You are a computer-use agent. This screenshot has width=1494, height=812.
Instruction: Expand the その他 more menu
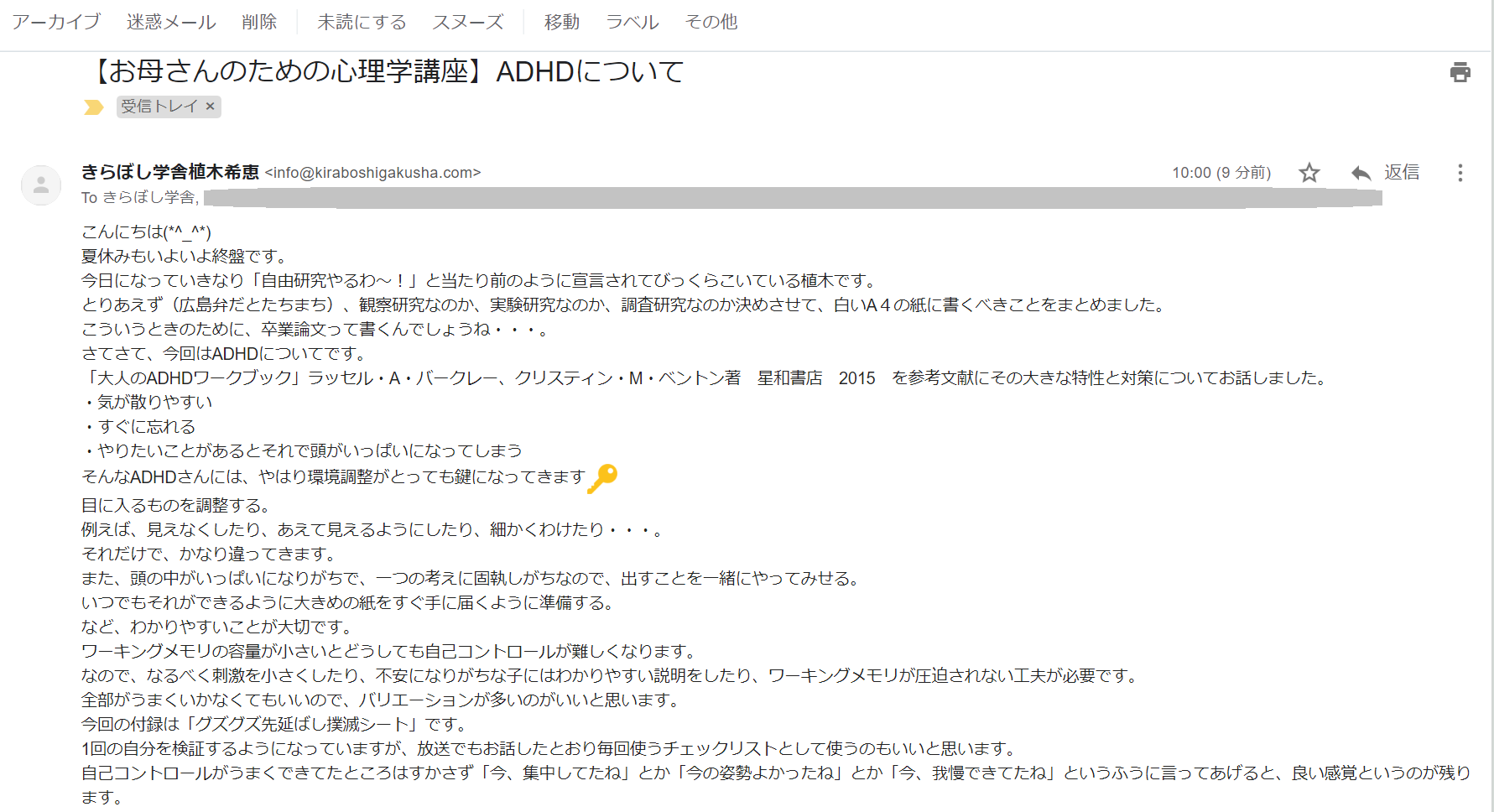[x=711, y=22]
